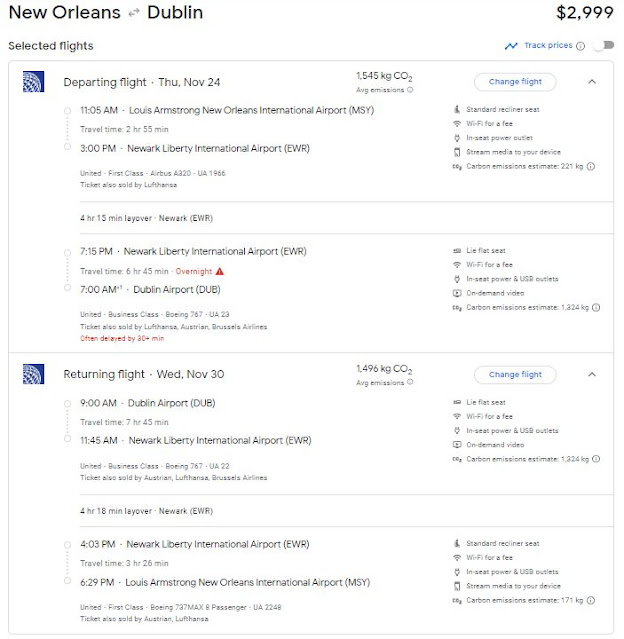Click the red Overnight warning triangle icon

click(220, 271)
